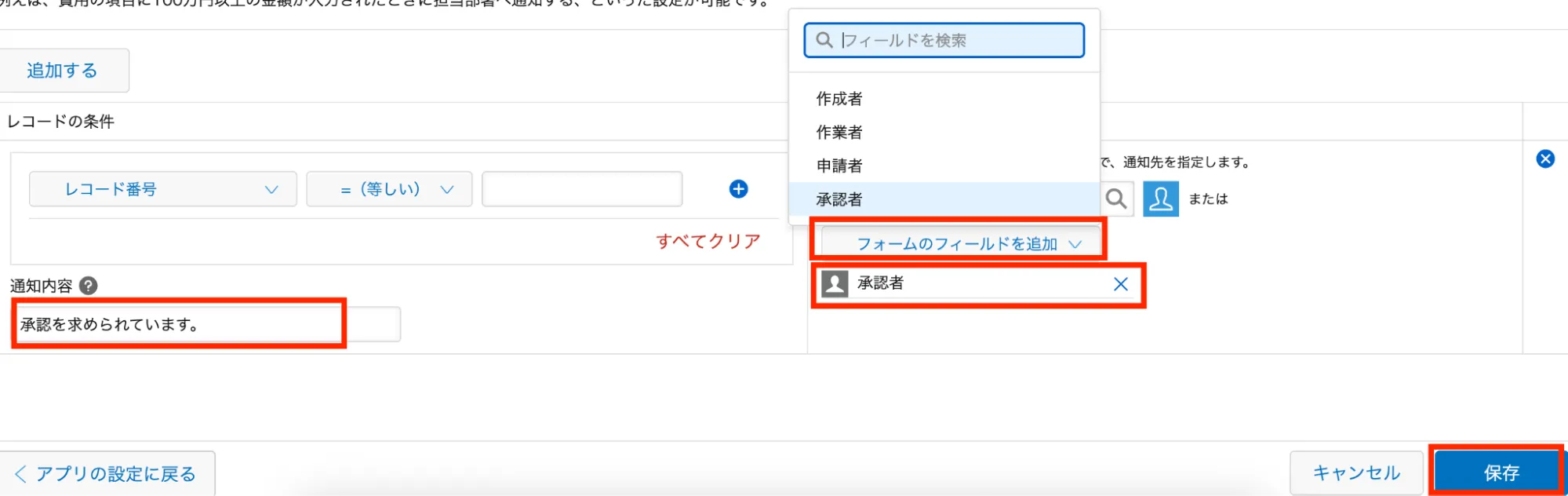Click the blue plus icon to add condition
Screen dimensions: 1568x496
[x=738, y=189]
